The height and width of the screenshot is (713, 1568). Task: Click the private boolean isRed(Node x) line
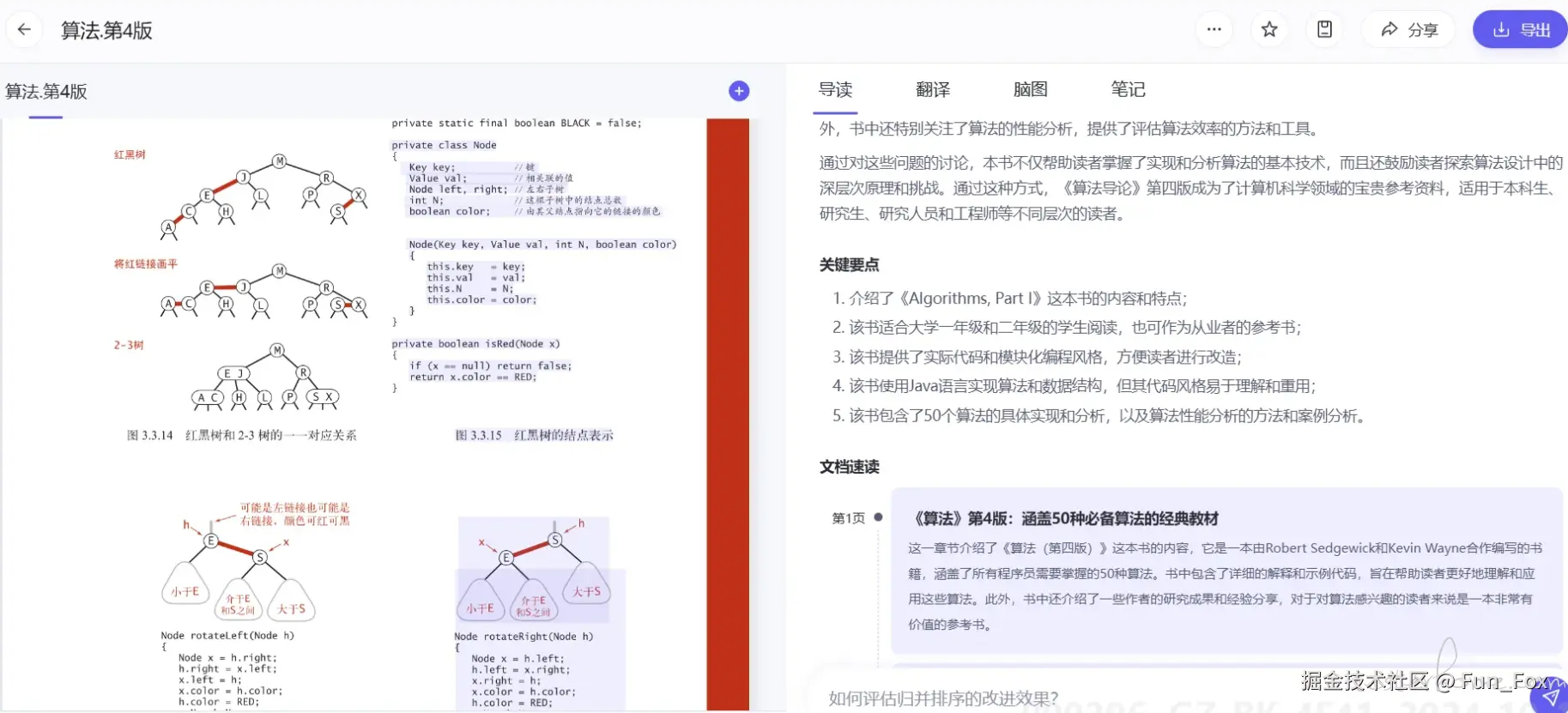(x=475, y=344)
